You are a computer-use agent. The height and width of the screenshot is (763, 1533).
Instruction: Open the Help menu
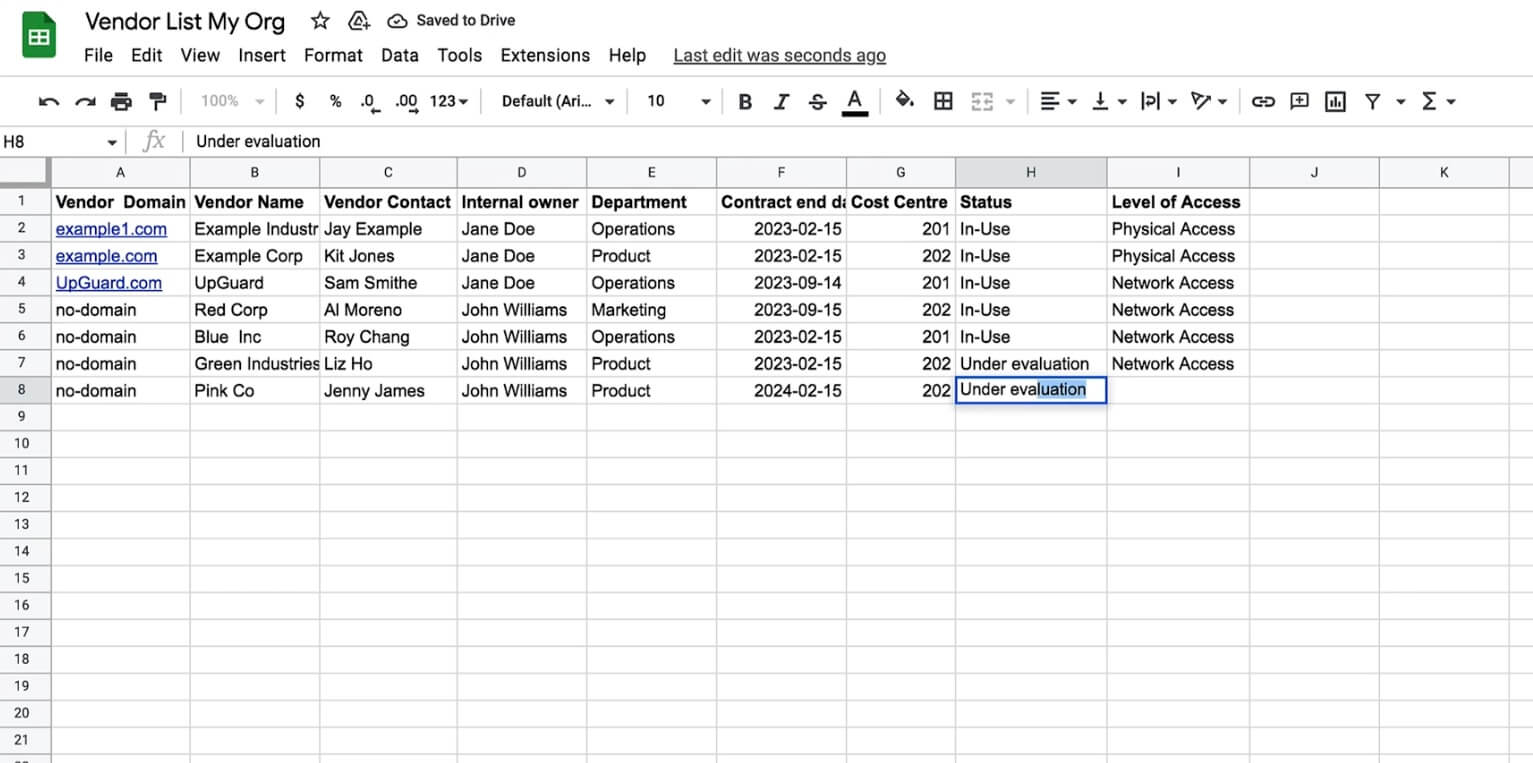627,55
